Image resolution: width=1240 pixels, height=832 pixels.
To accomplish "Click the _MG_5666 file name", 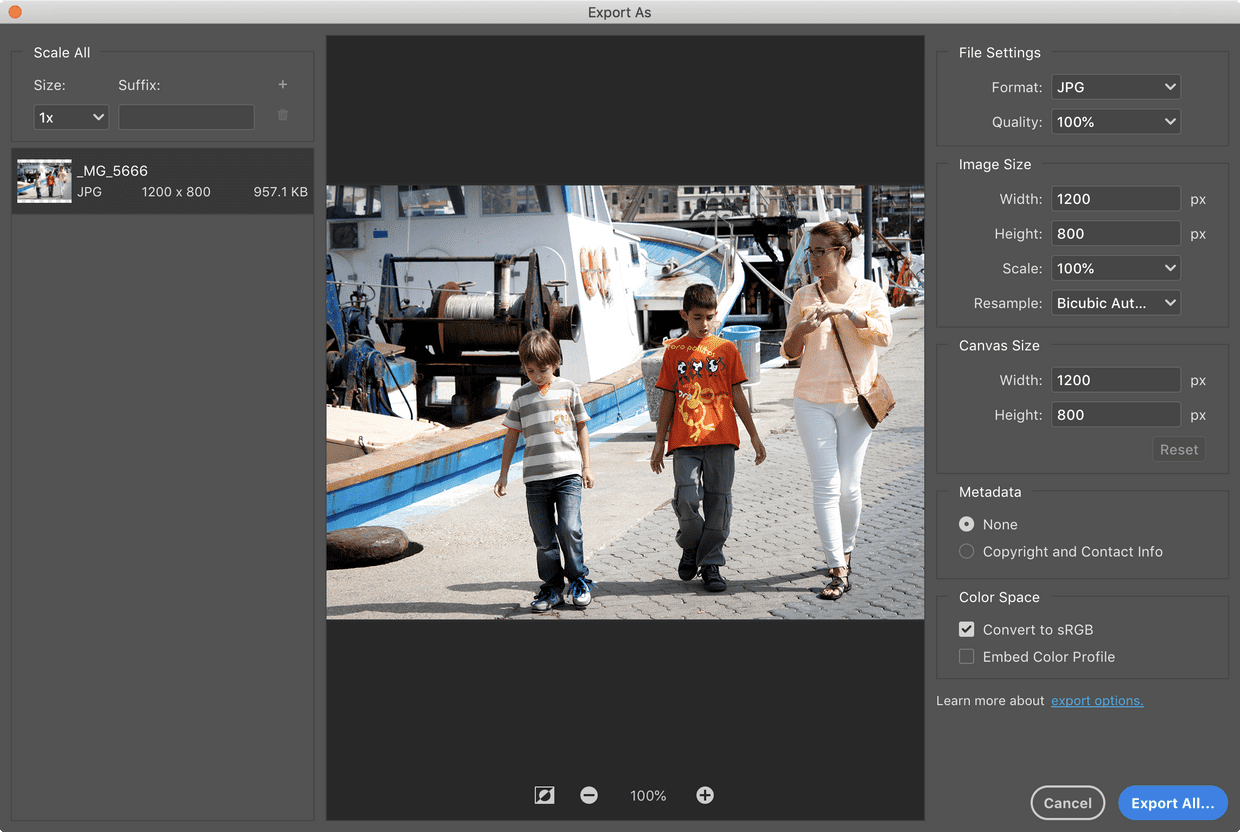I will (x=112, y=171).
